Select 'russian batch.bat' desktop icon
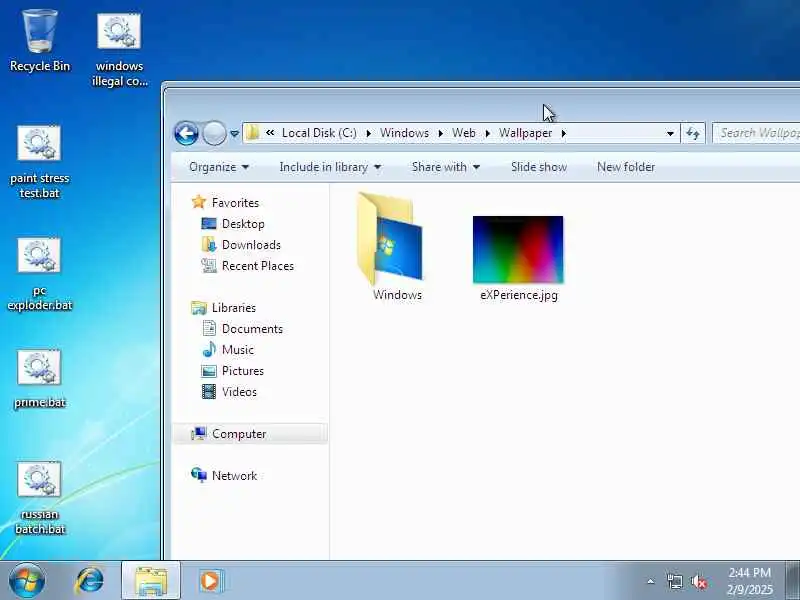Viewport: 800px width, 600px height. pos(39,497)
